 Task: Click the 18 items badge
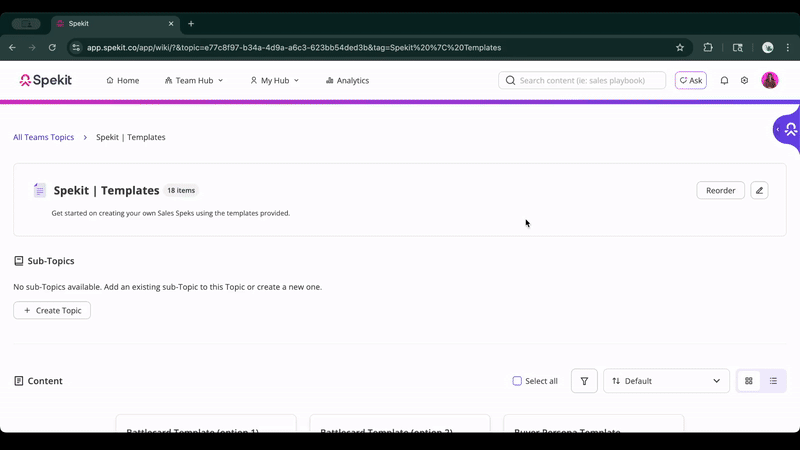181,190
